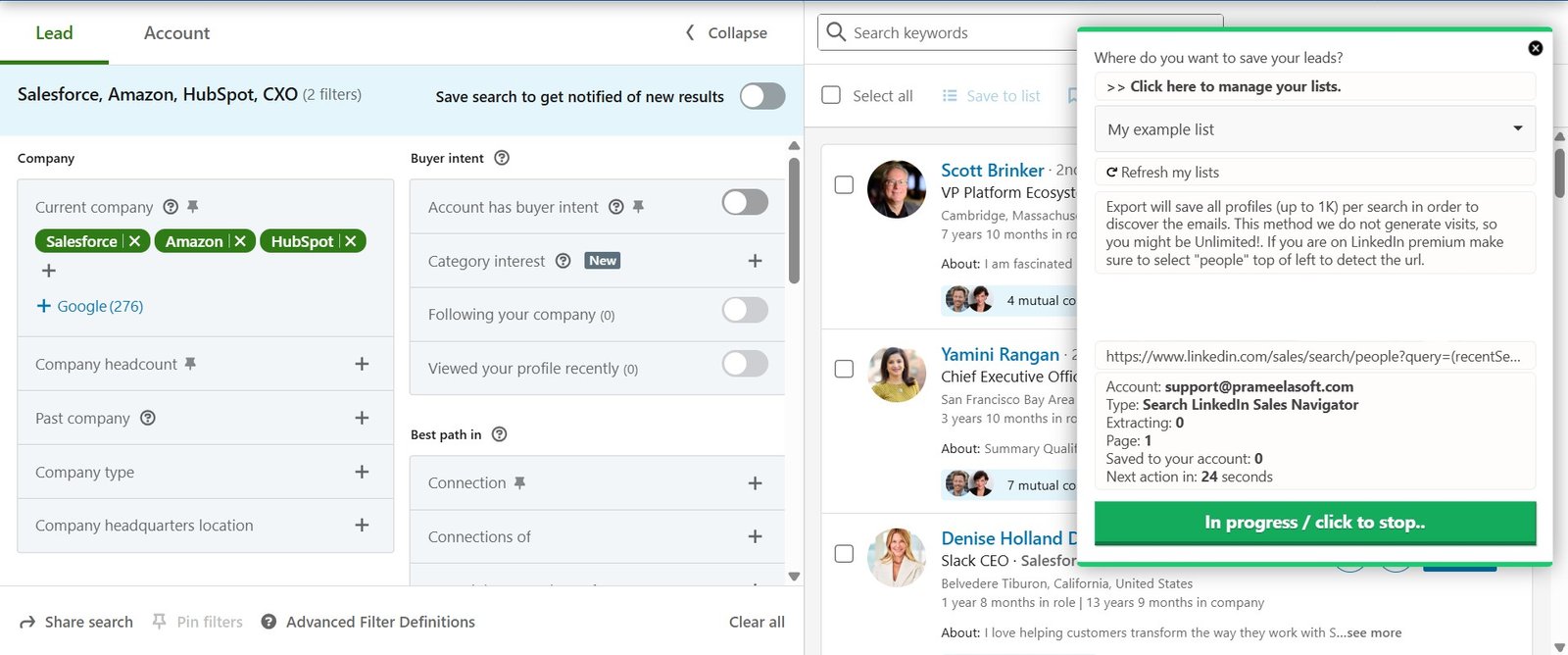Click mutual connections avatars under Yamini Rangan
This screenshot has width=1568, height=655.
point(968,484)
